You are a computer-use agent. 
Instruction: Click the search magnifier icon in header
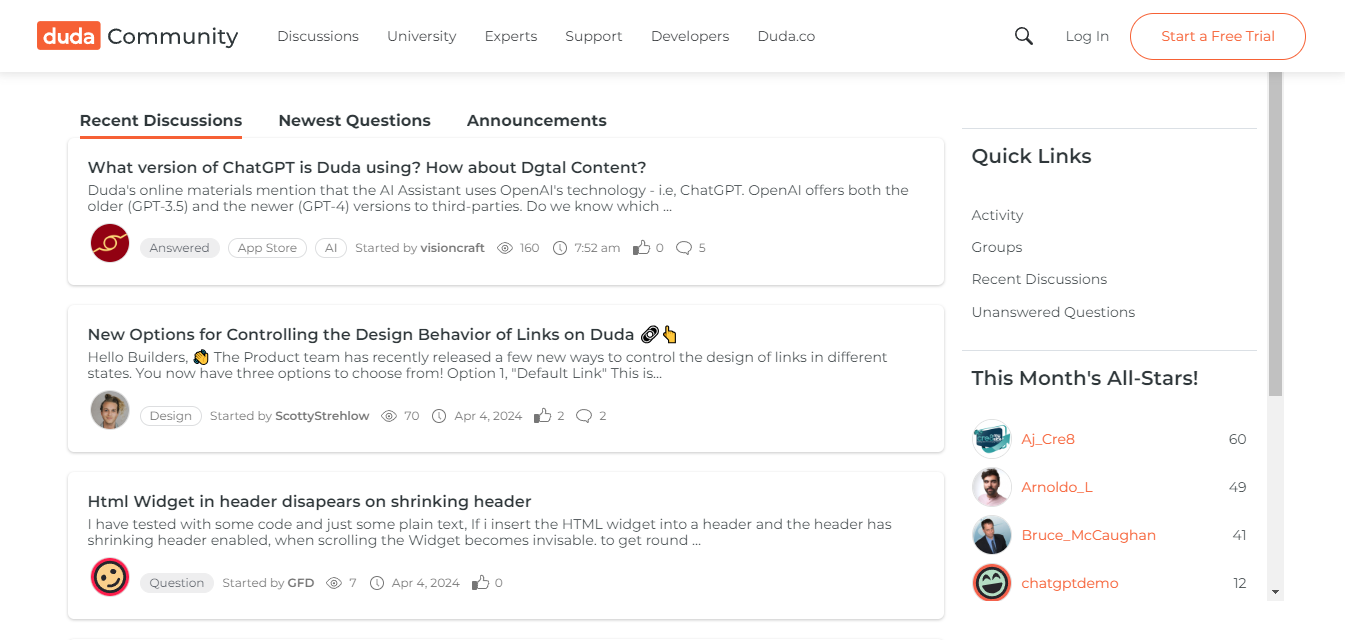(1023, 36)
